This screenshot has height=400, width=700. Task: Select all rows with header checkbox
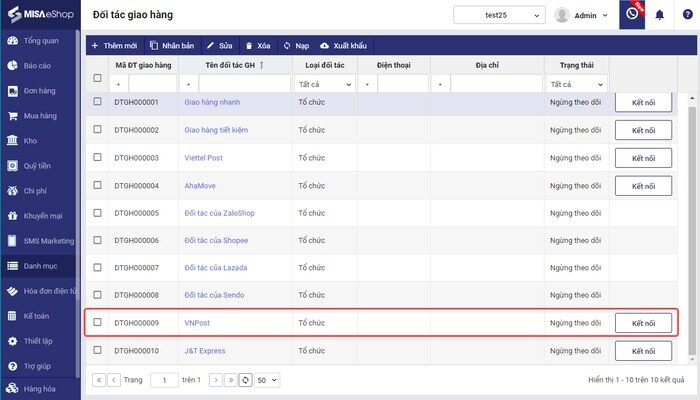[x=97, y=78]
